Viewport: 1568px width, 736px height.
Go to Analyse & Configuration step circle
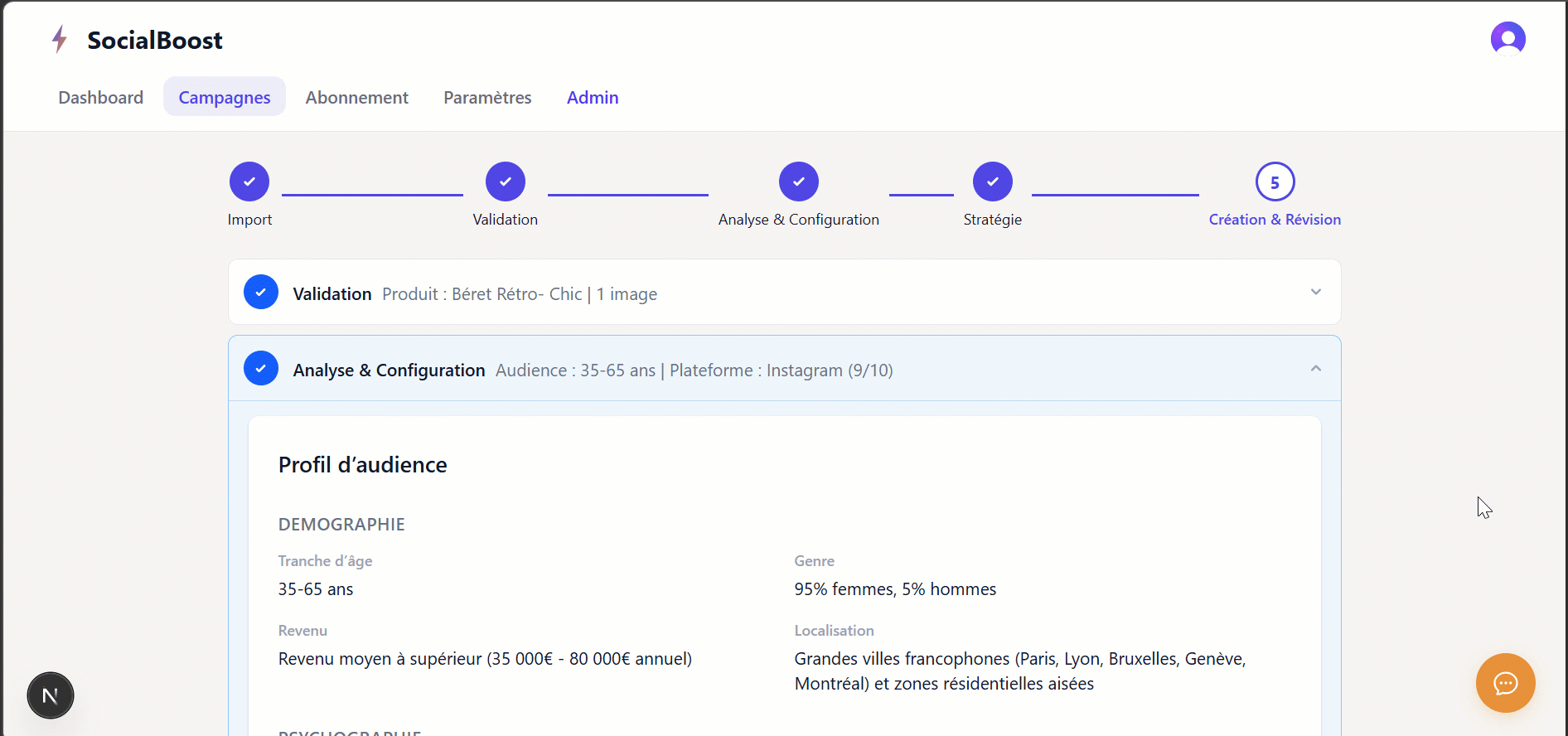pos(799,182)
